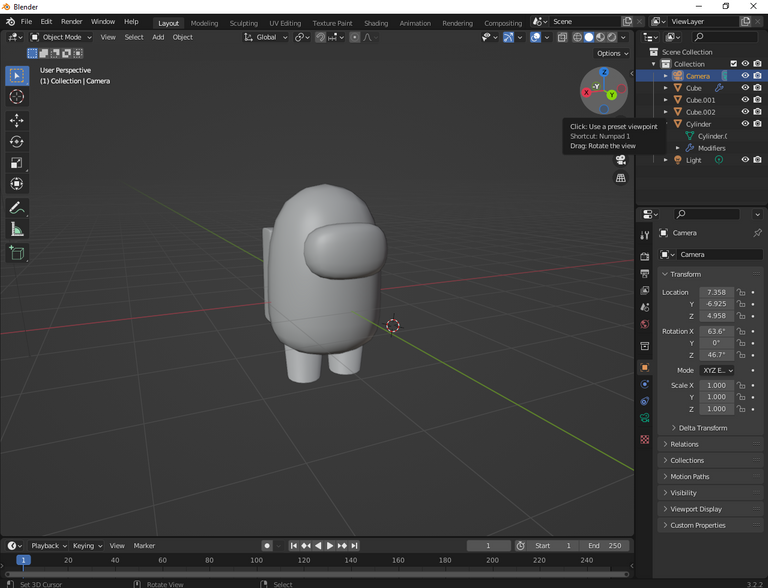Hide Cylinder in viewport via eye icon
768x588 pixels.
(x=745, y=124)
